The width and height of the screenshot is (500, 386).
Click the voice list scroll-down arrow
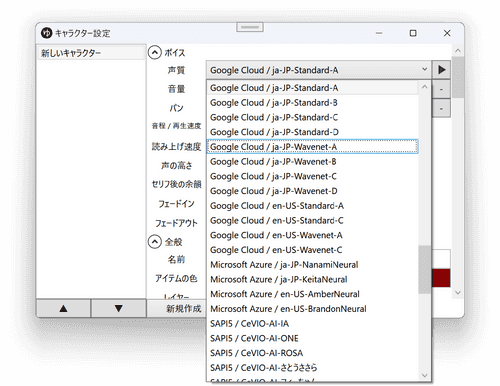coord(424,375)
